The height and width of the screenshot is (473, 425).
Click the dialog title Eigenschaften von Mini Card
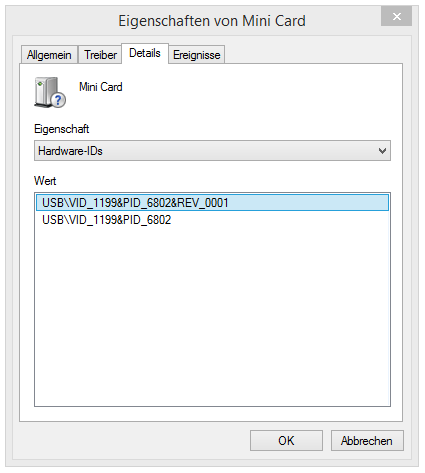tap(212, 21)
